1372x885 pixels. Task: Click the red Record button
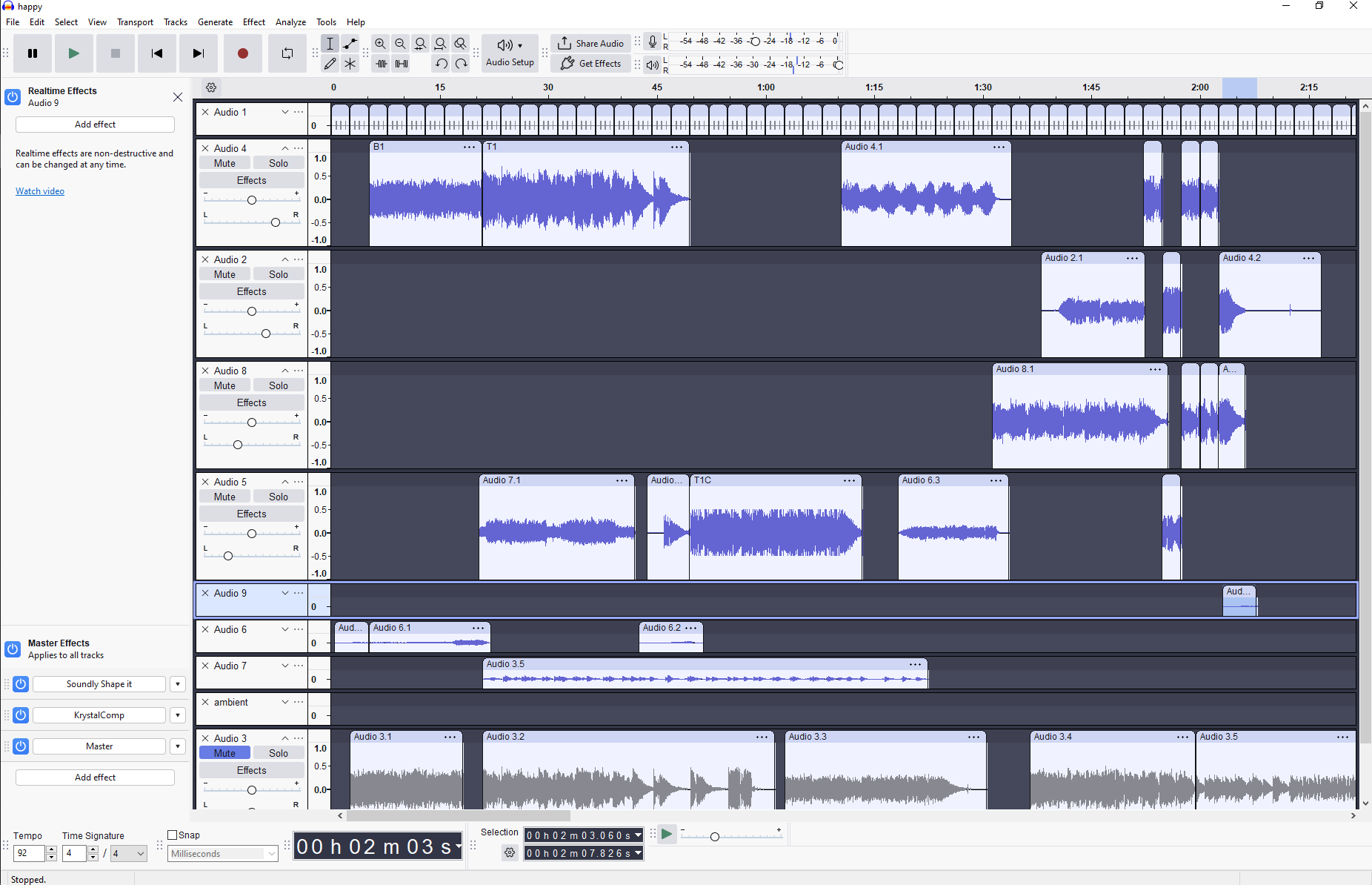pos(243,53)
